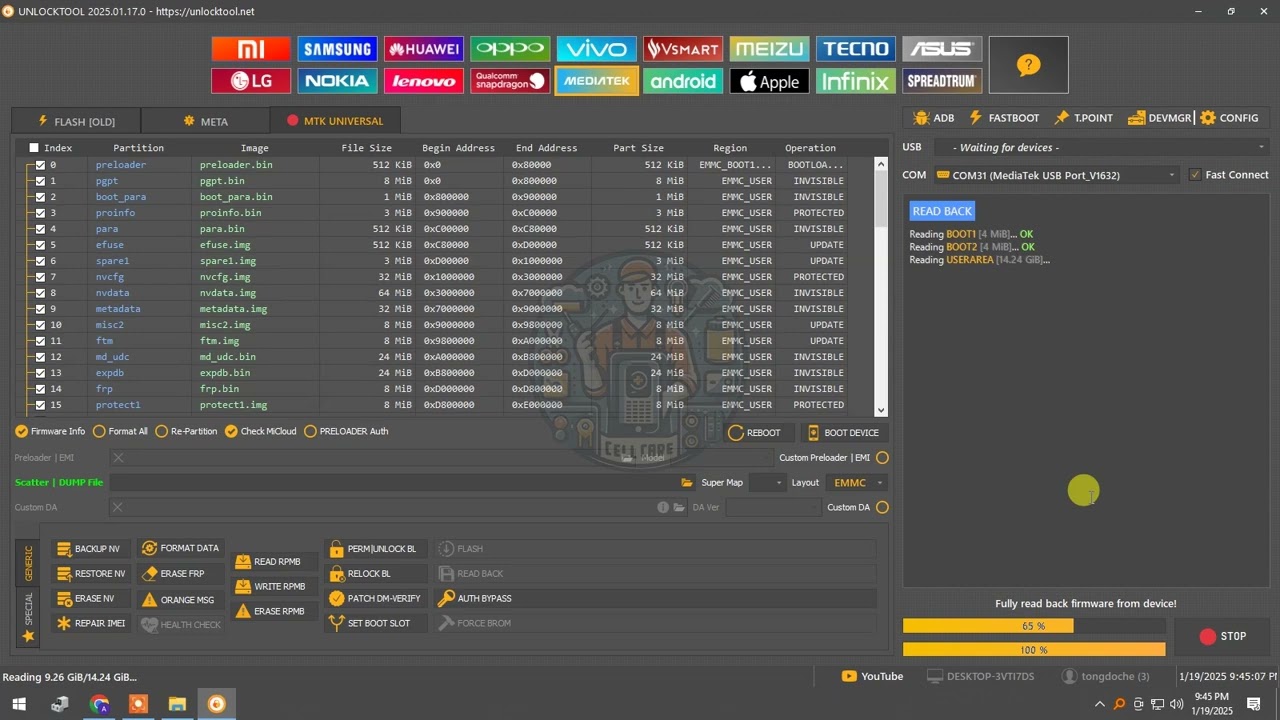Open the ADB panel
This screenshot has width=1280, height=720.
coord(933,118)
